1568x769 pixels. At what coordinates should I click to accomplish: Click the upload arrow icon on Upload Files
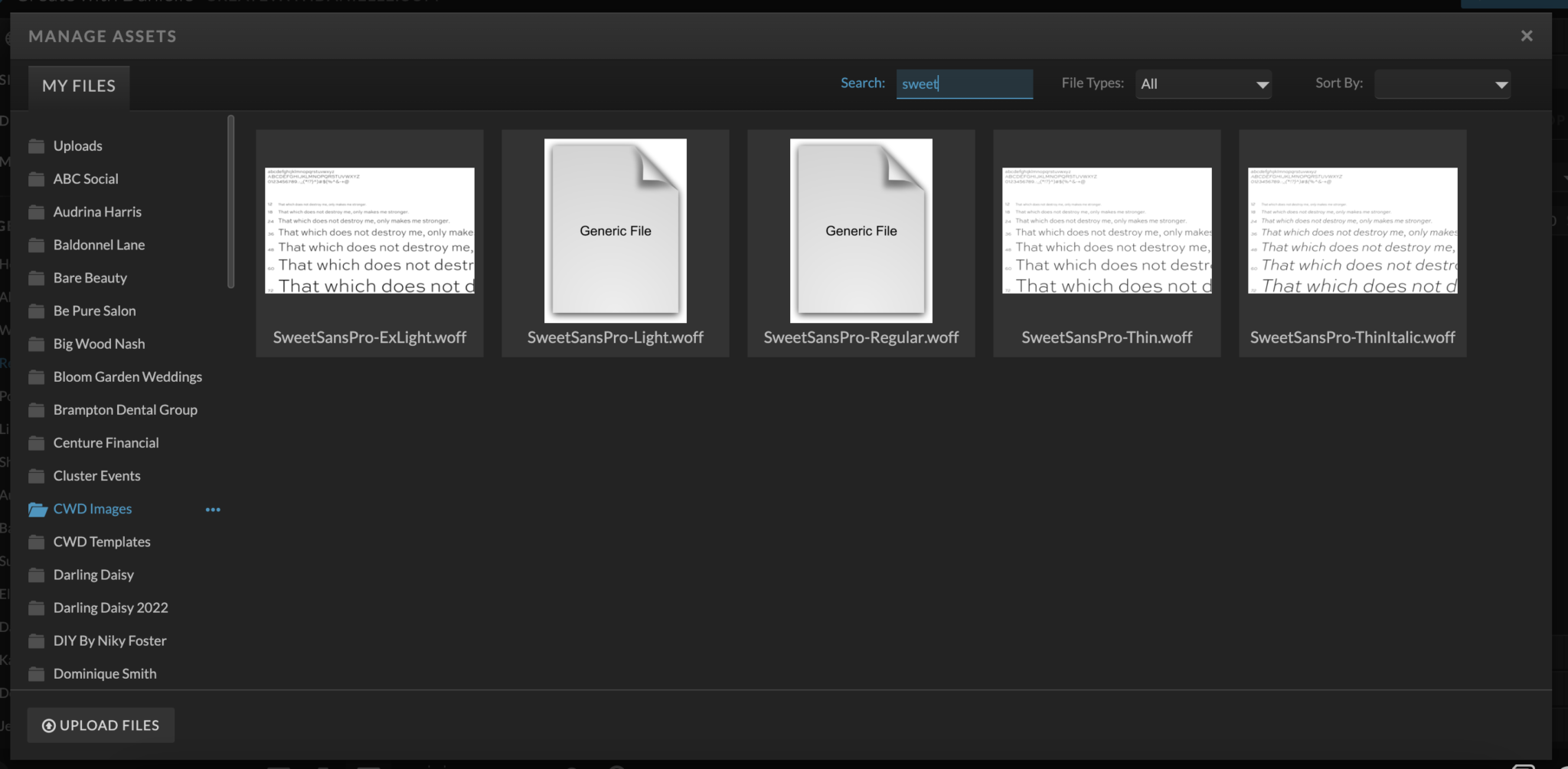tap(49, 725)
